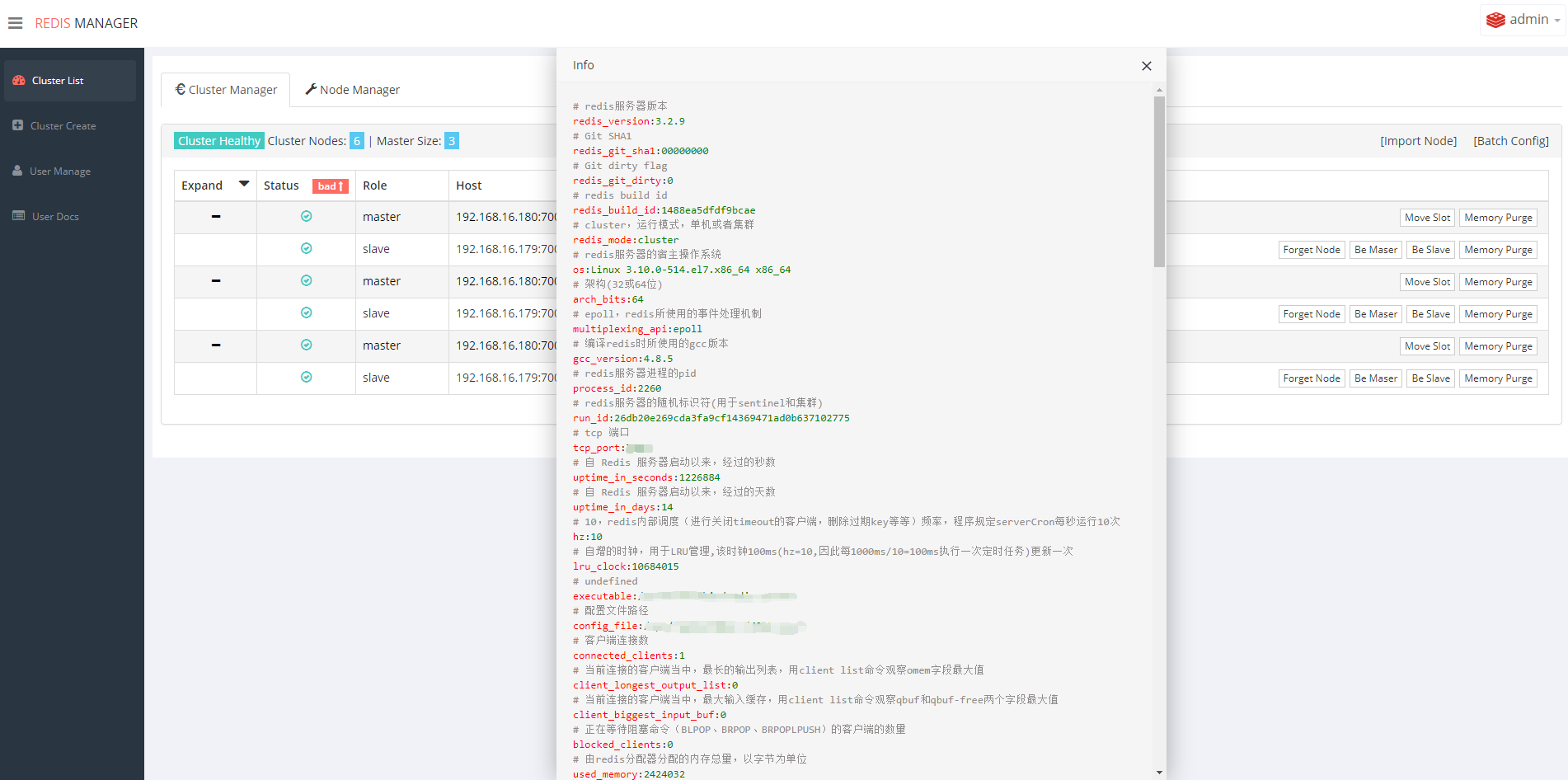This screenshot has height=780, width=1568.
Task: Click status check icon of second slave
Action: click(x=307, y=312)
